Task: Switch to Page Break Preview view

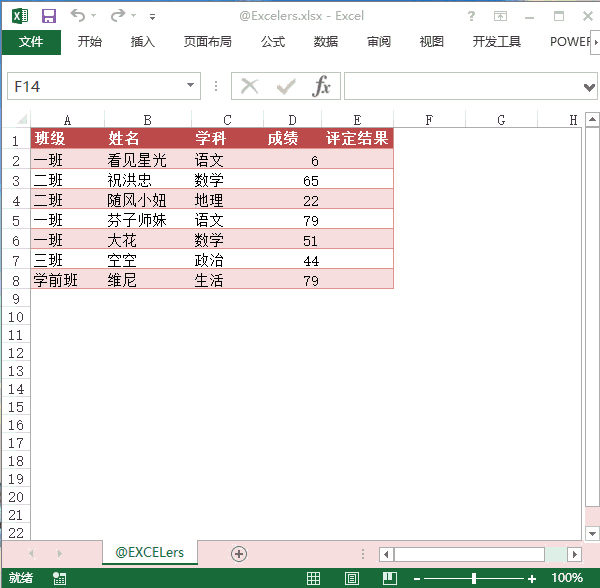Action: pos(389,578)
